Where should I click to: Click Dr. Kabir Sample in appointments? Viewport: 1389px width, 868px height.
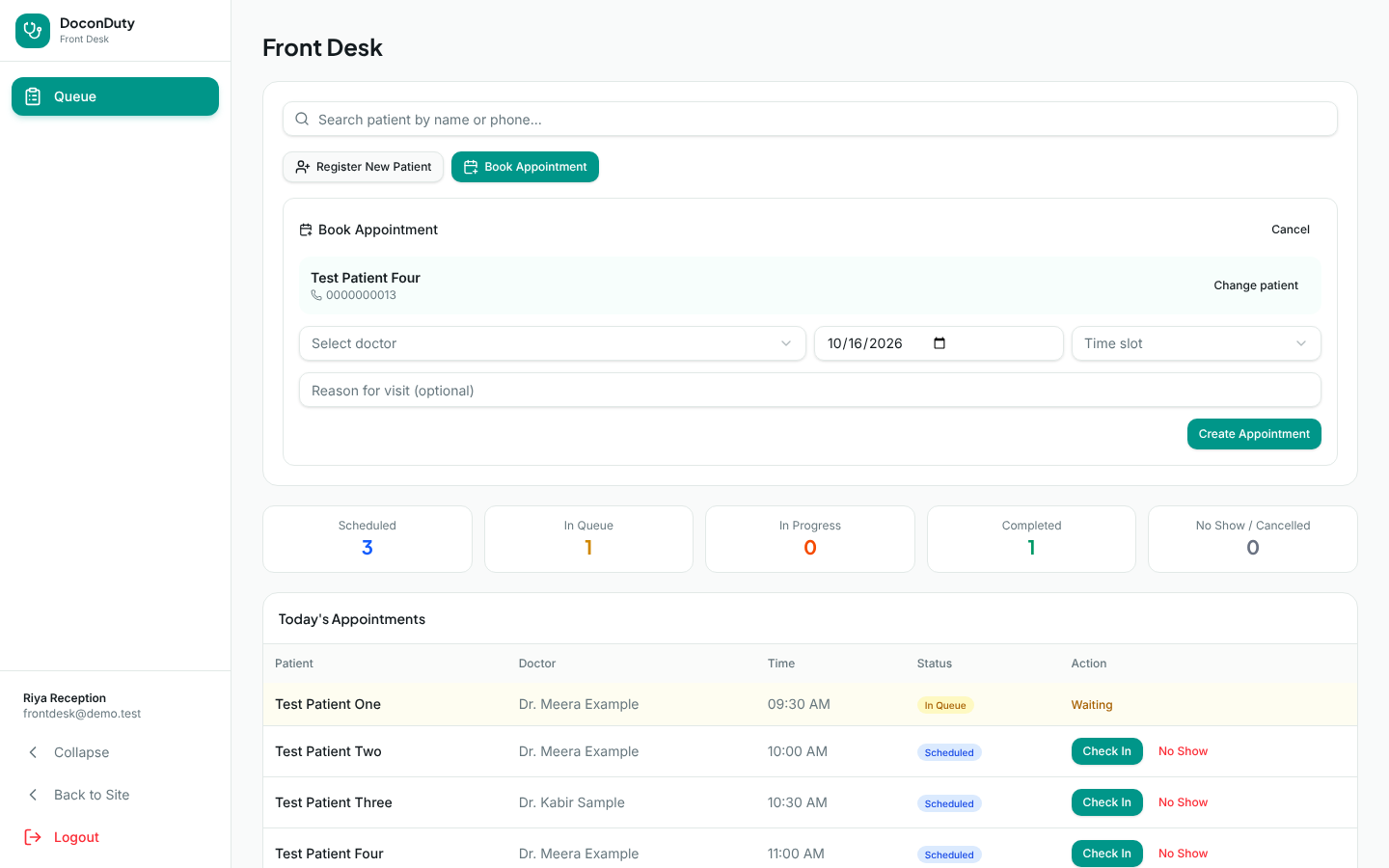[572, 802]
